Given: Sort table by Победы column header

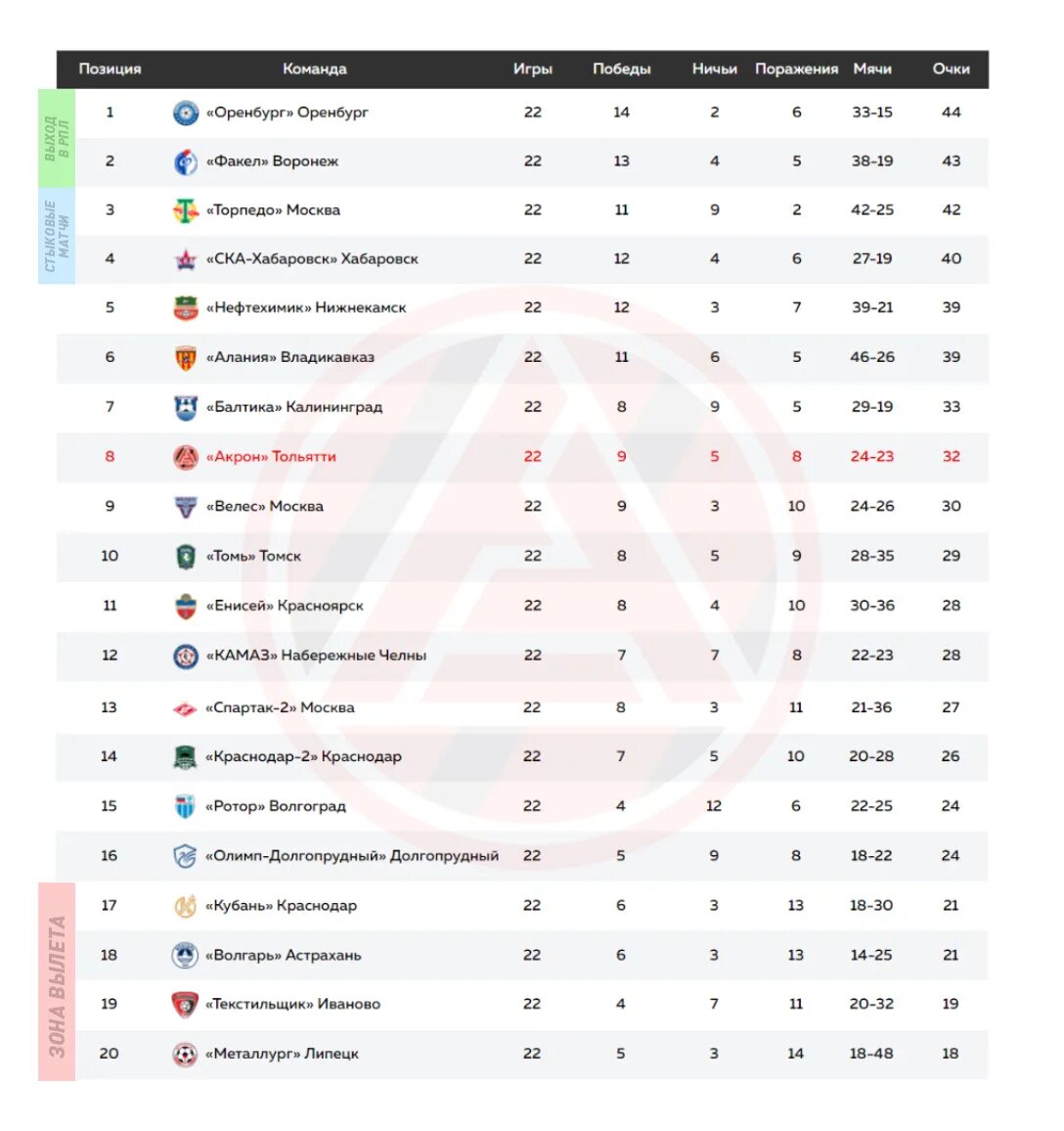Looking at the screenshot, I should click(x=621, y=69).
